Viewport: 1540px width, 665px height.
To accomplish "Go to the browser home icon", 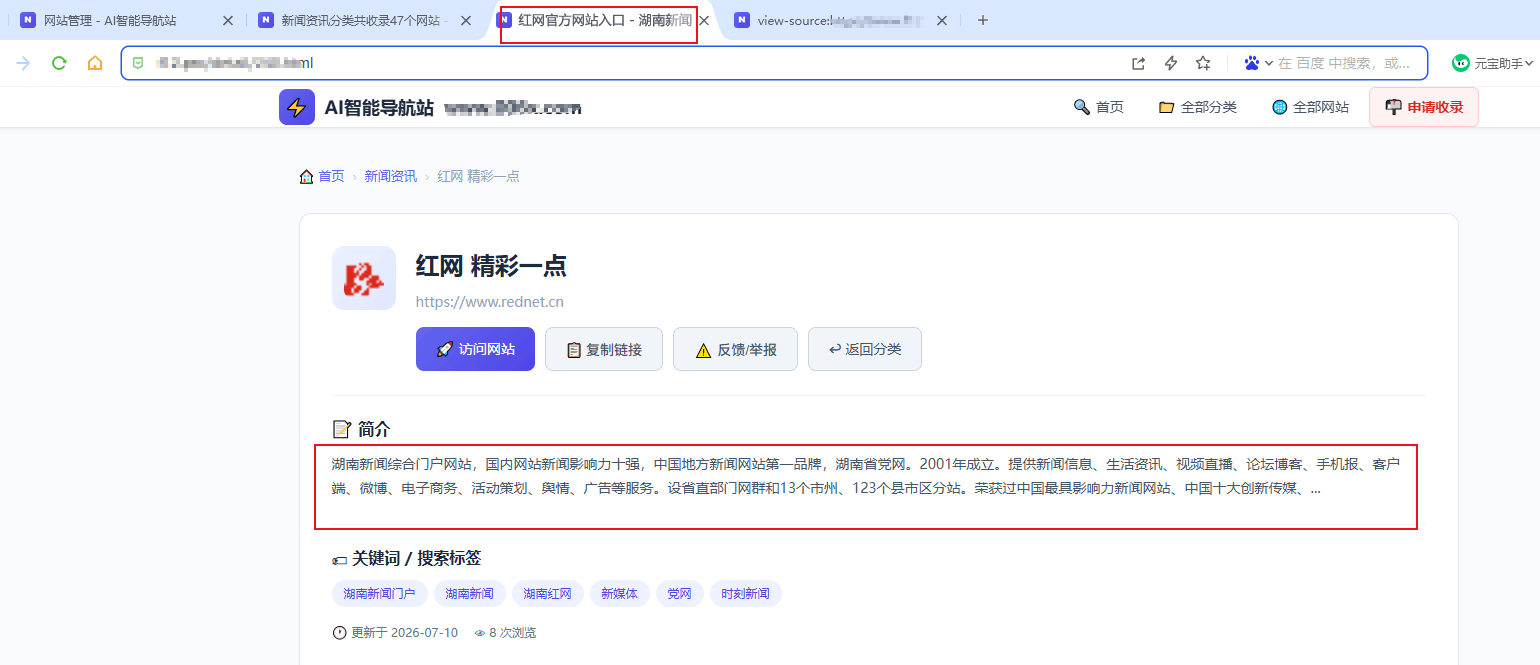I will (x=95, y=63).
